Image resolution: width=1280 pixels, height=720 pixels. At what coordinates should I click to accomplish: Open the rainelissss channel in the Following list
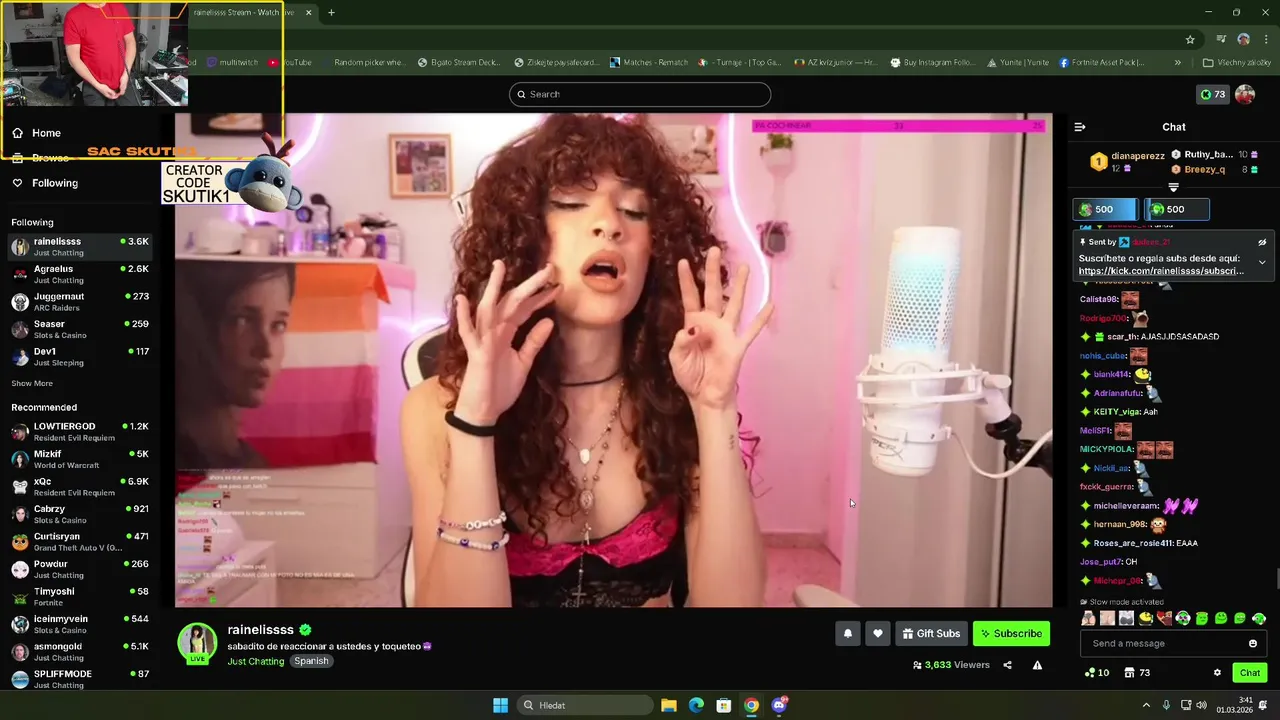pos(80,246)
